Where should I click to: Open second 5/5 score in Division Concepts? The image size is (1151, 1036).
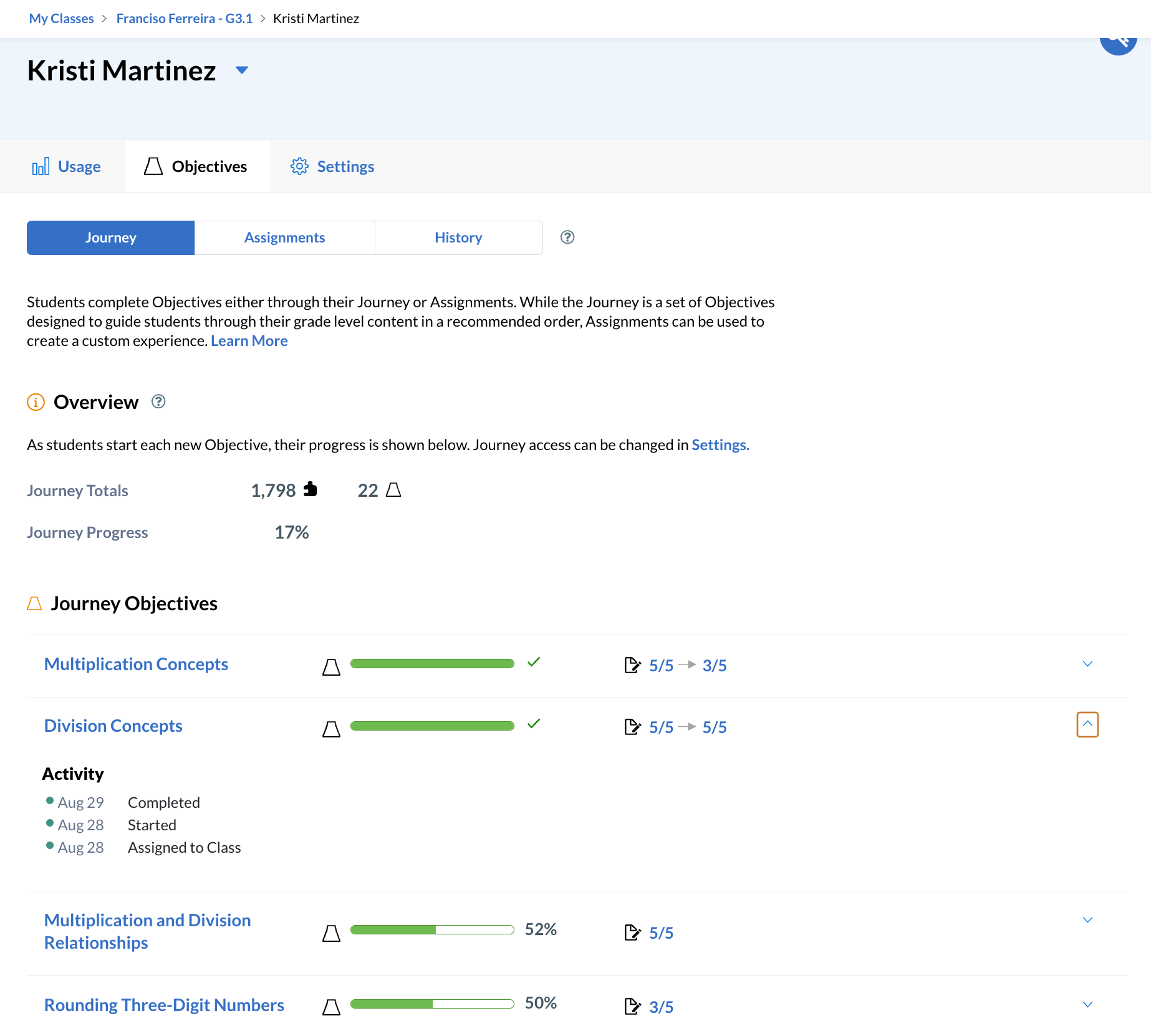click(x=715, y=727)
